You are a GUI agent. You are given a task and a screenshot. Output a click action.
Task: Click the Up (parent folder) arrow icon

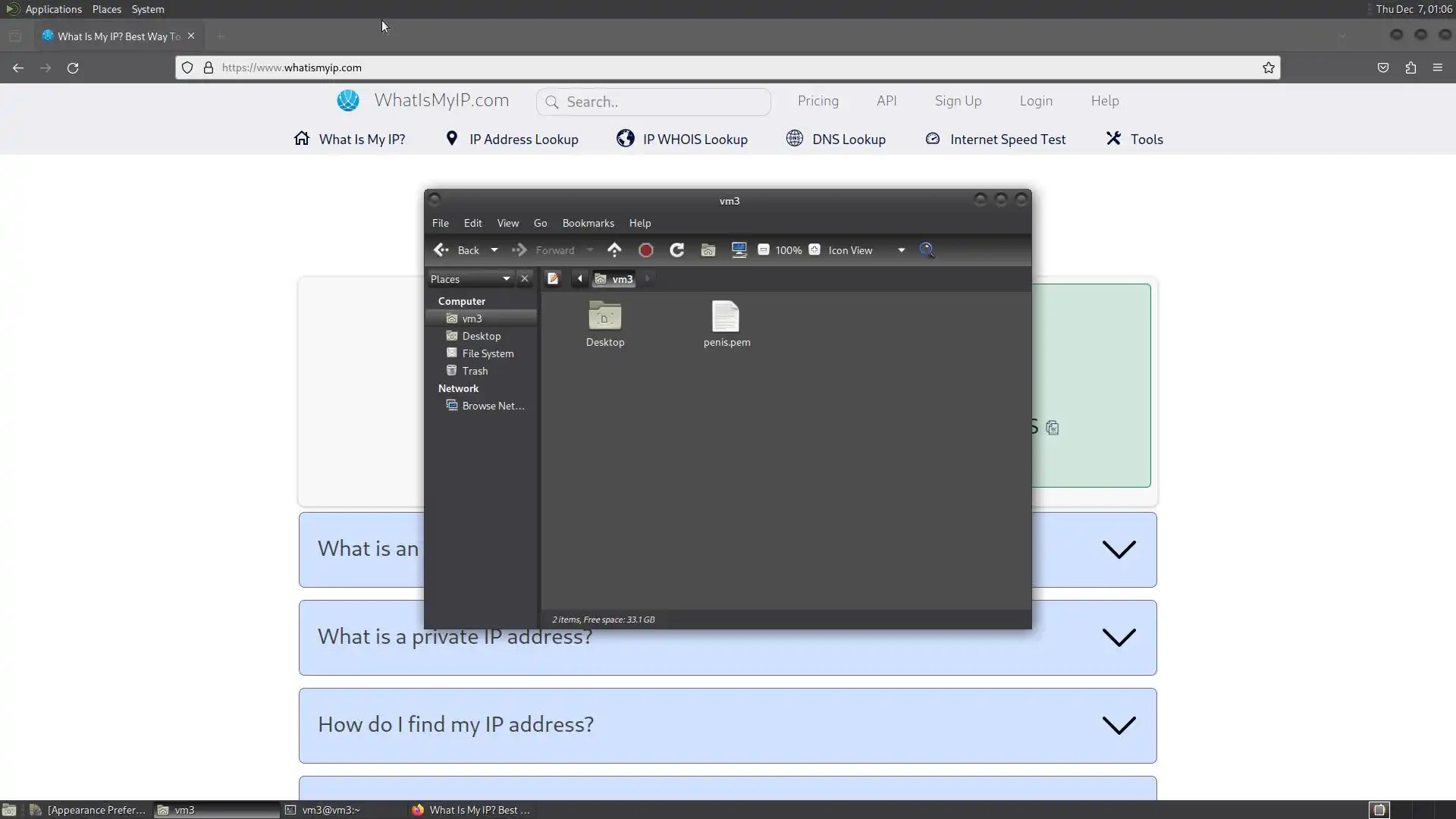(614, 249)
